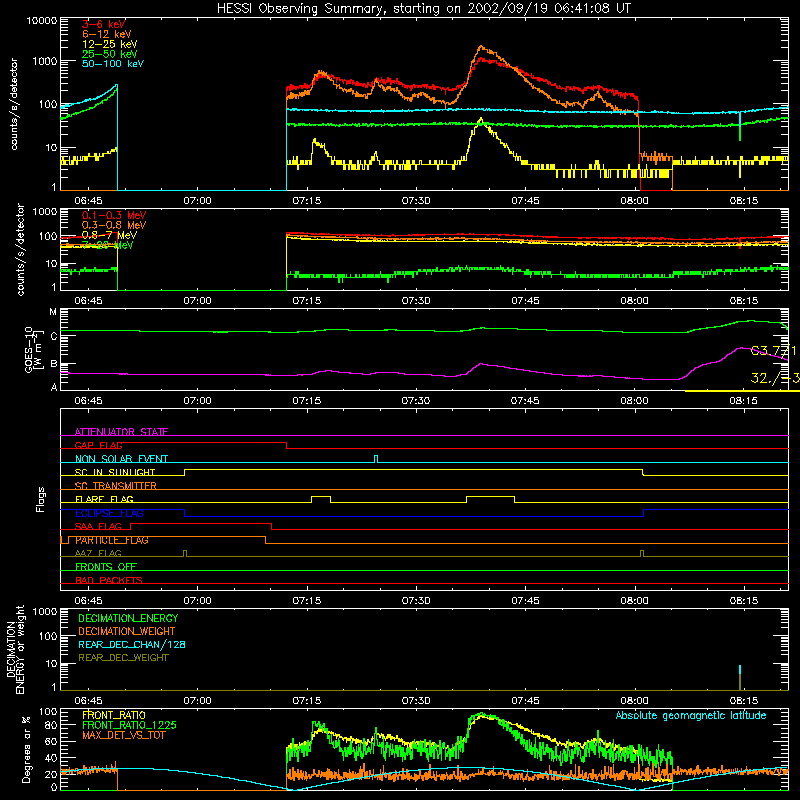Click the yellow 12-25 keV legend entry
This screenshot has height=800, width=800.
110,44
